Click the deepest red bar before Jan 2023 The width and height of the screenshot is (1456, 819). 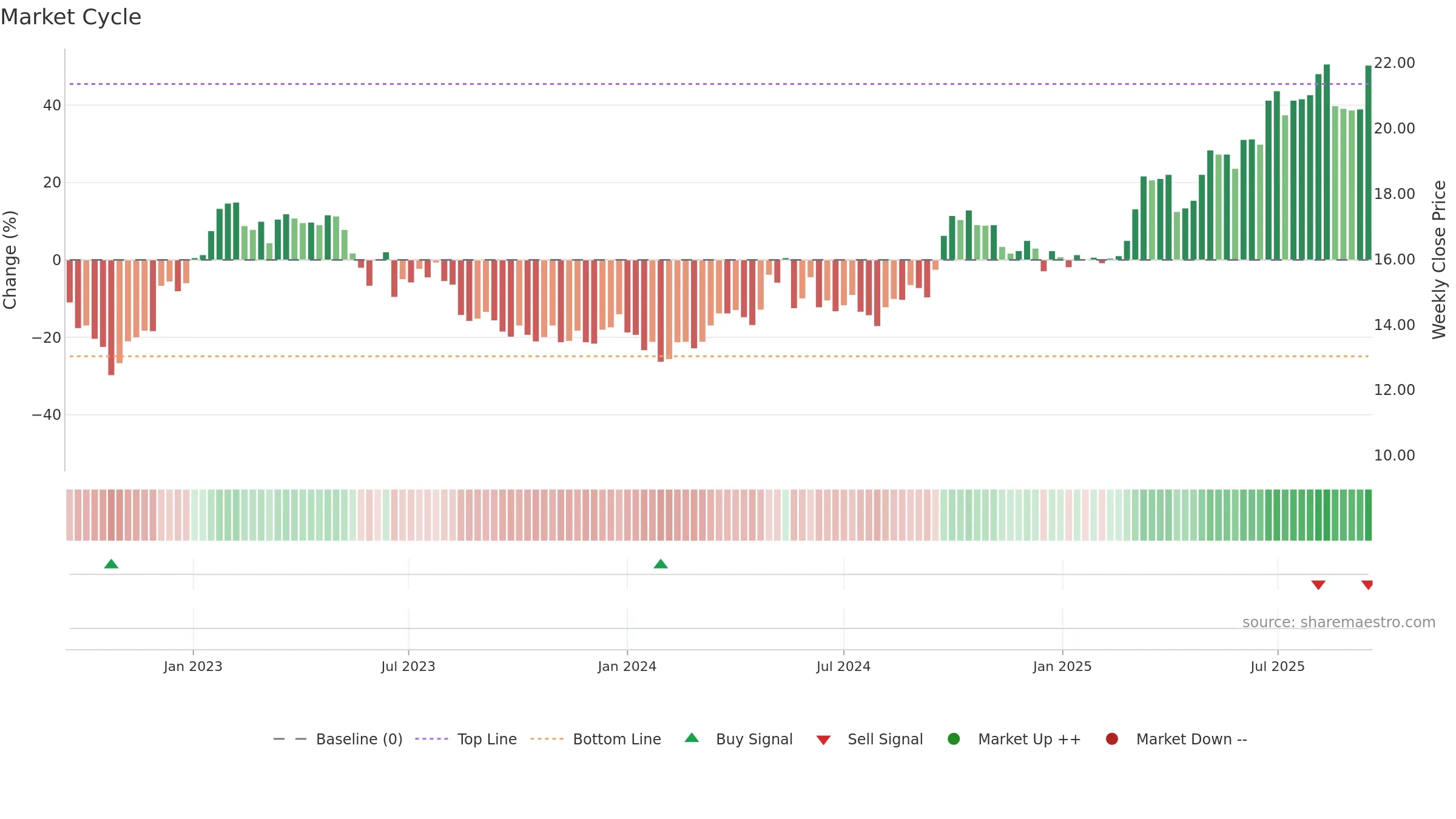(x=111, y=317)
